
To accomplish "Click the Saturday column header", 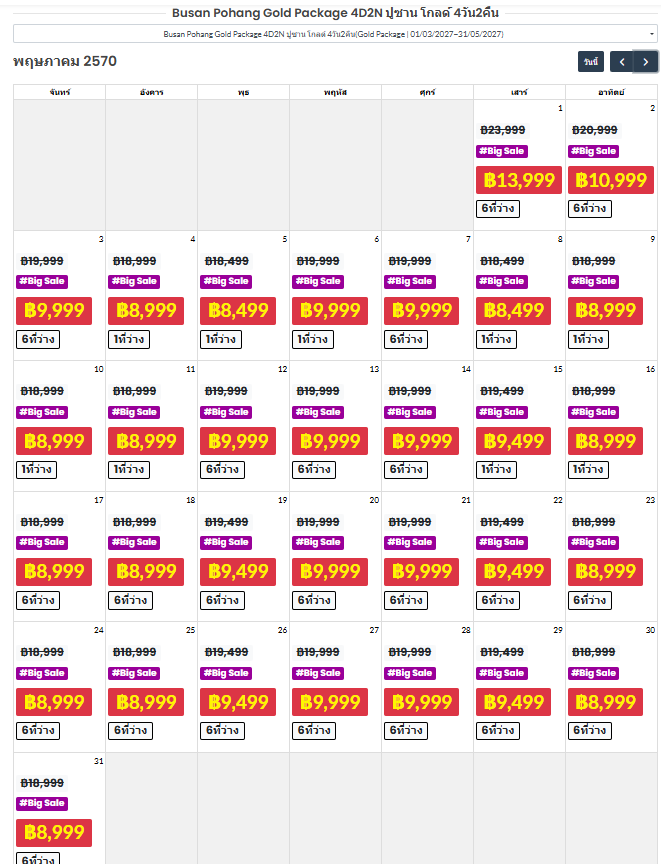I will [x=519, y=92].
